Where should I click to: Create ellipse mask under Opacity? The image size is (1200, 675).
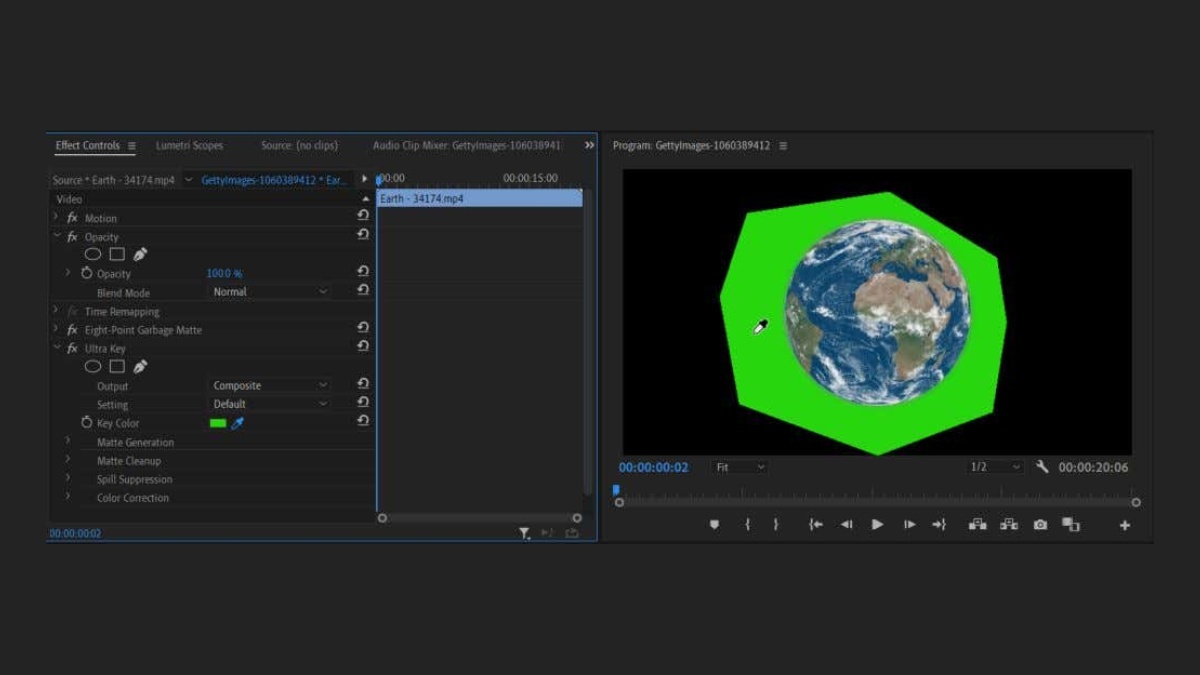coord(93,255)
